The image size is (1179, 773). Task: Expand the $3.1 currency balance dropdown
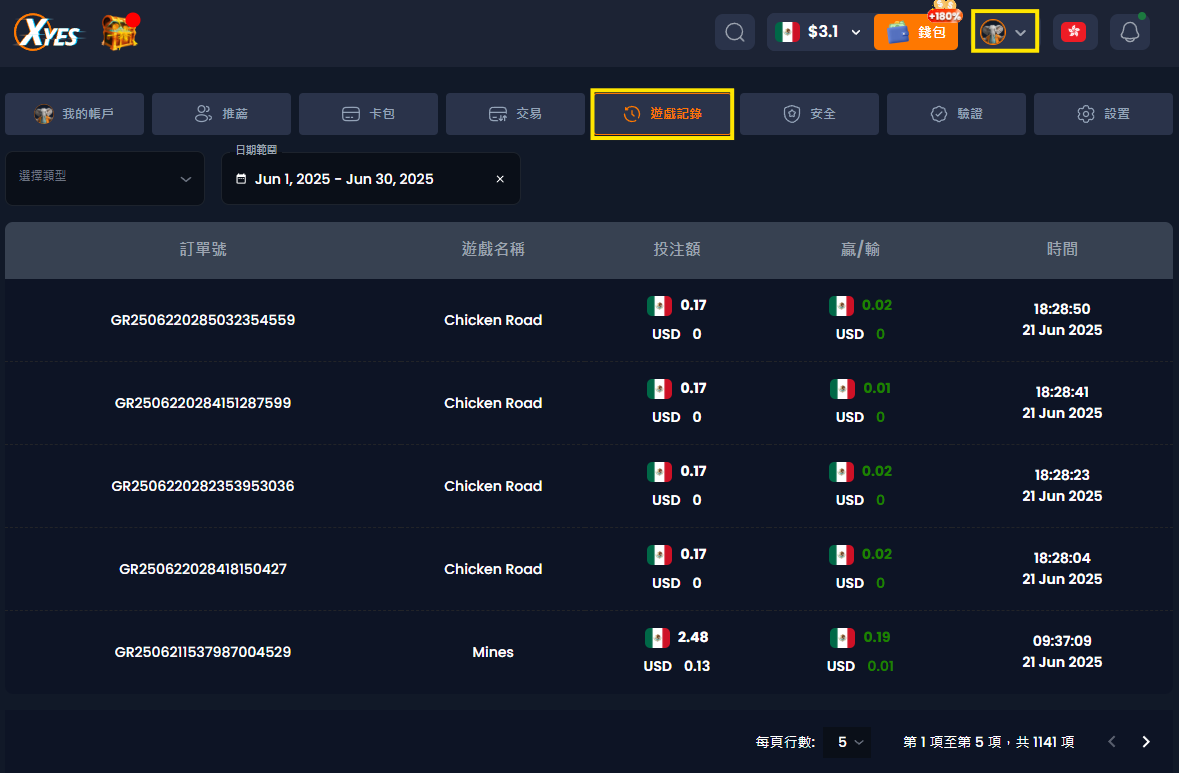[818, 32]
